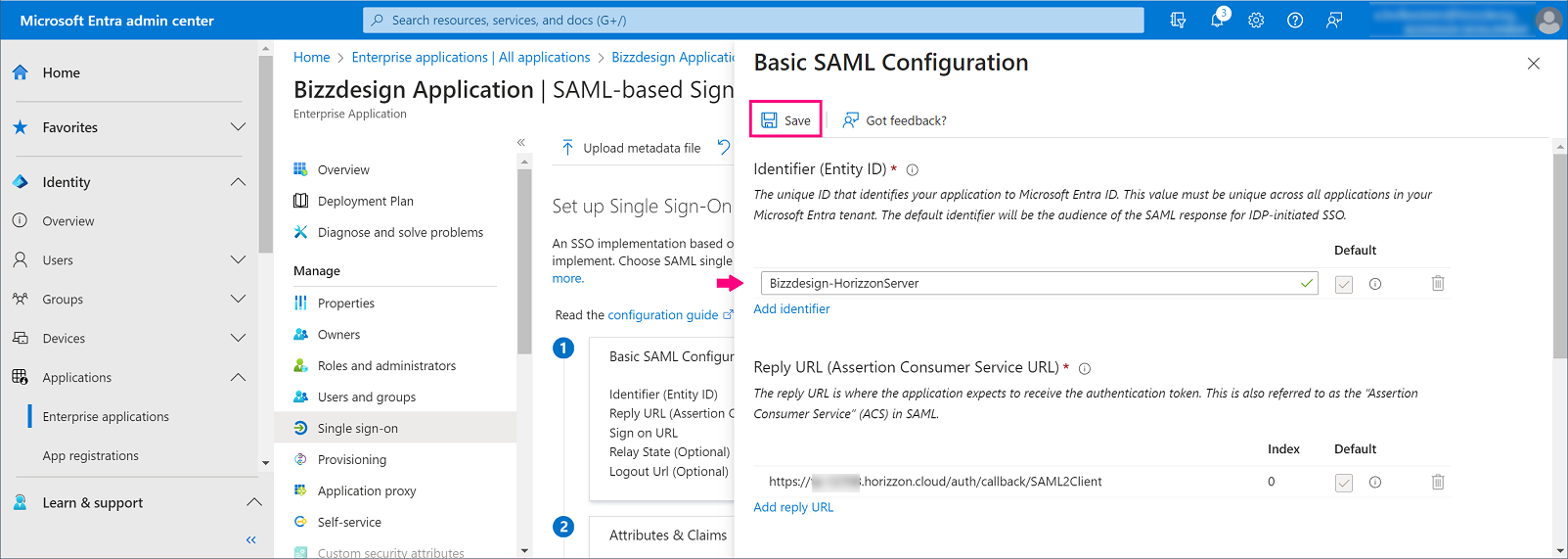Toggle the Default checkbox for identifier

pos(1344,284)
